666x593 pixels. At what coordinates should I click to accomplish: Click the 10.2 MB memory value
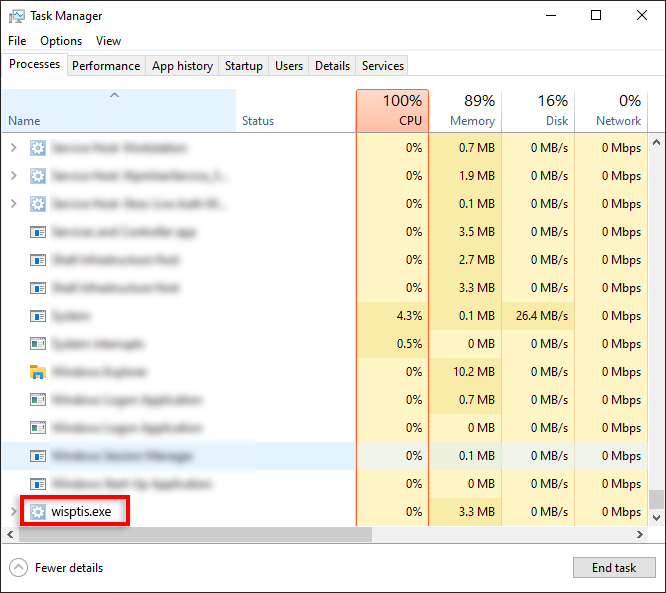474,372
